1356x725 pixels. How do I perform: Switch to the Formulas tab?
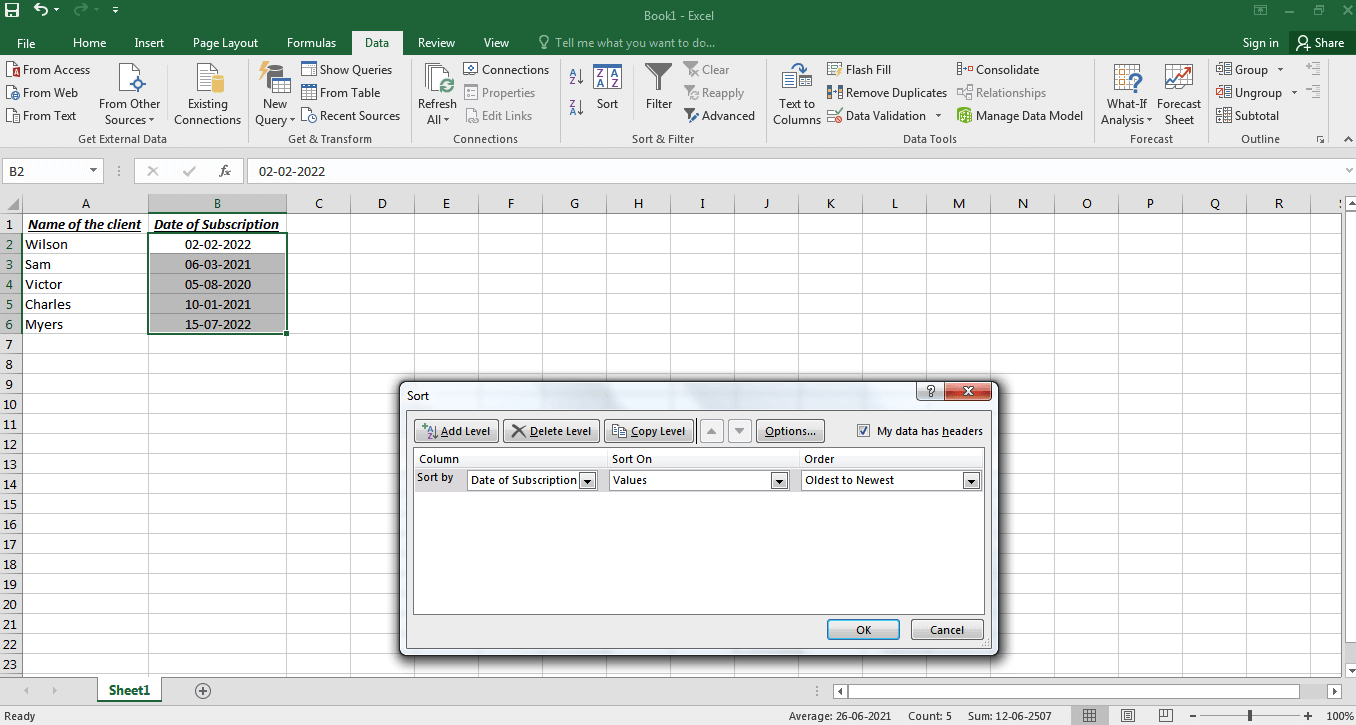coord(312,43)
